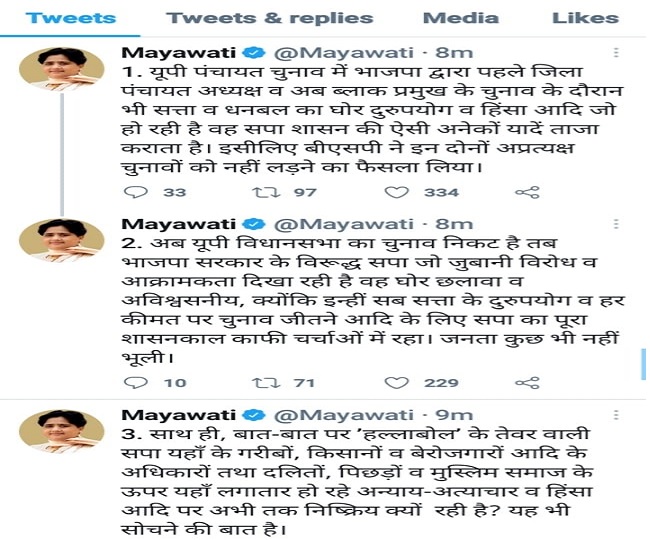Select the Tweets tab
This screenshot has width=650, height=540.
[x=70, y=18]
